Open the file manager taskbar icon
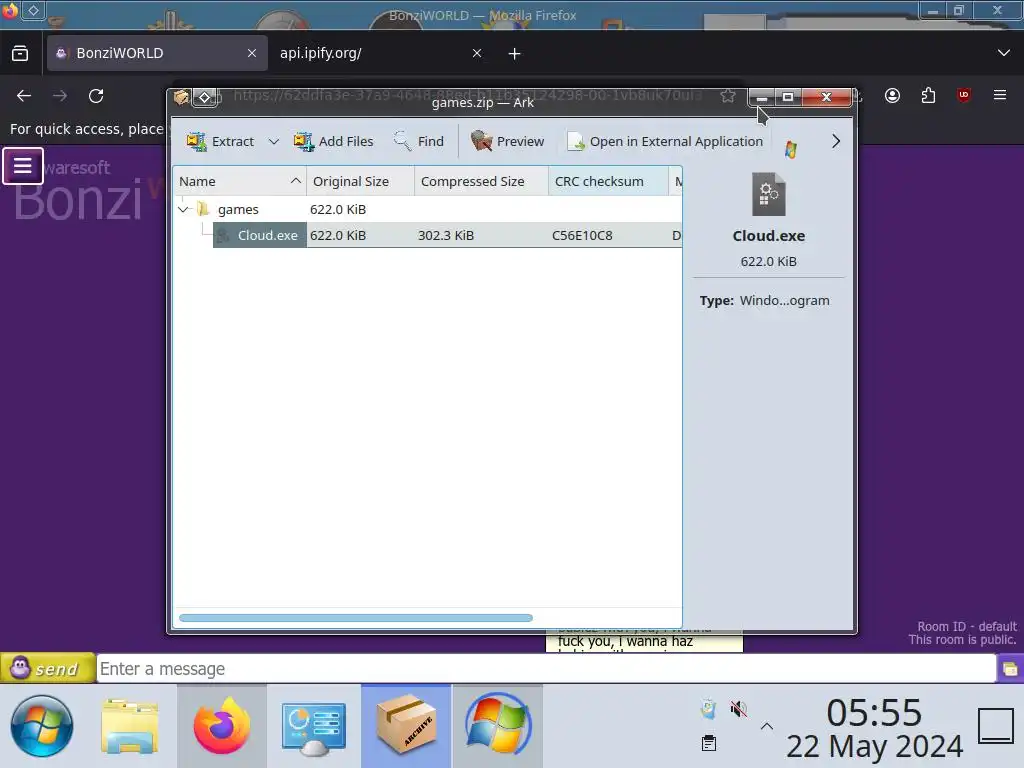Screen dimensions: 1024x768 (130, 726)
